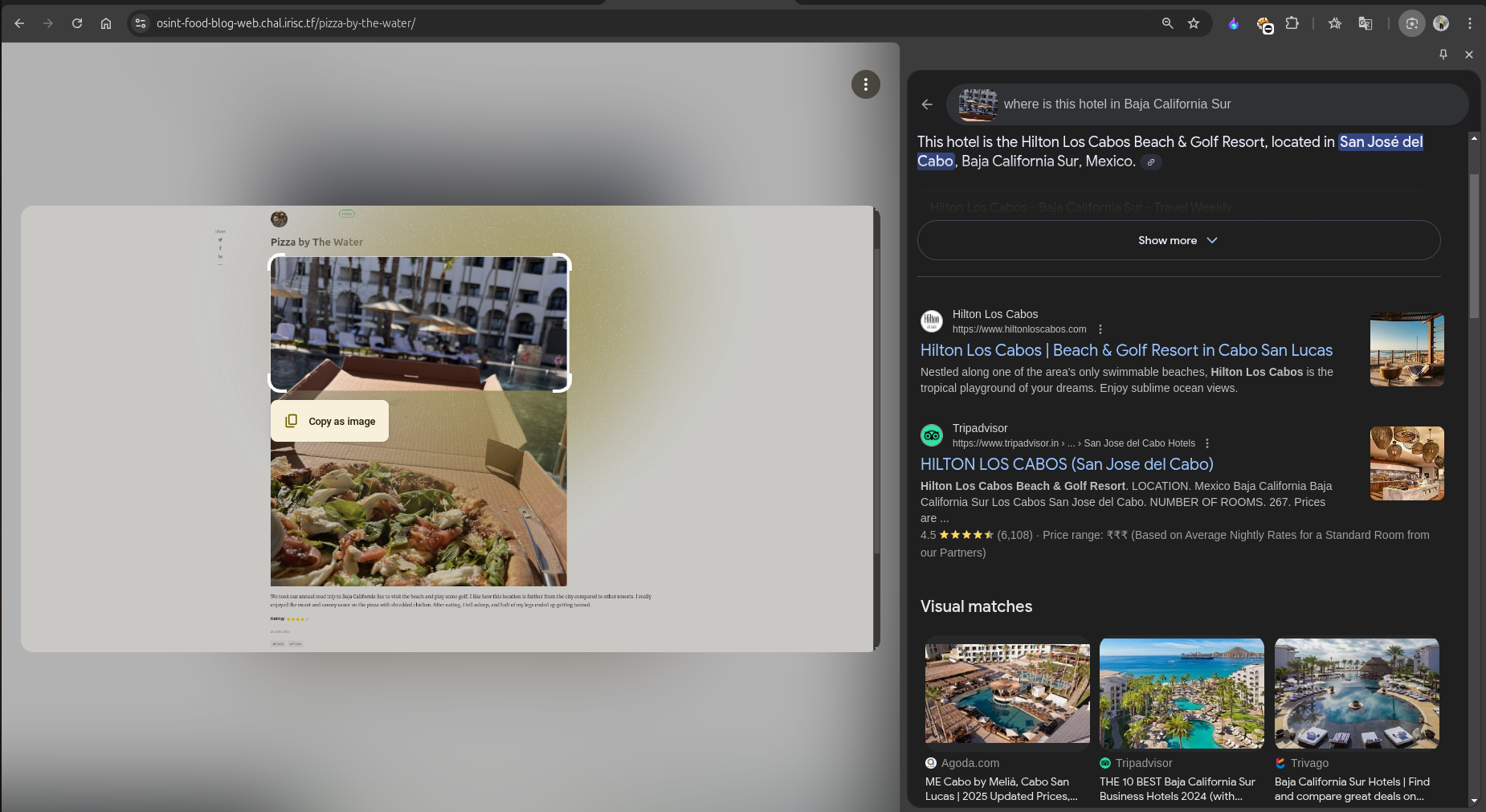Go back in the Lens results panel
The width and height of the screenshot is (1486, 812).
927,104
